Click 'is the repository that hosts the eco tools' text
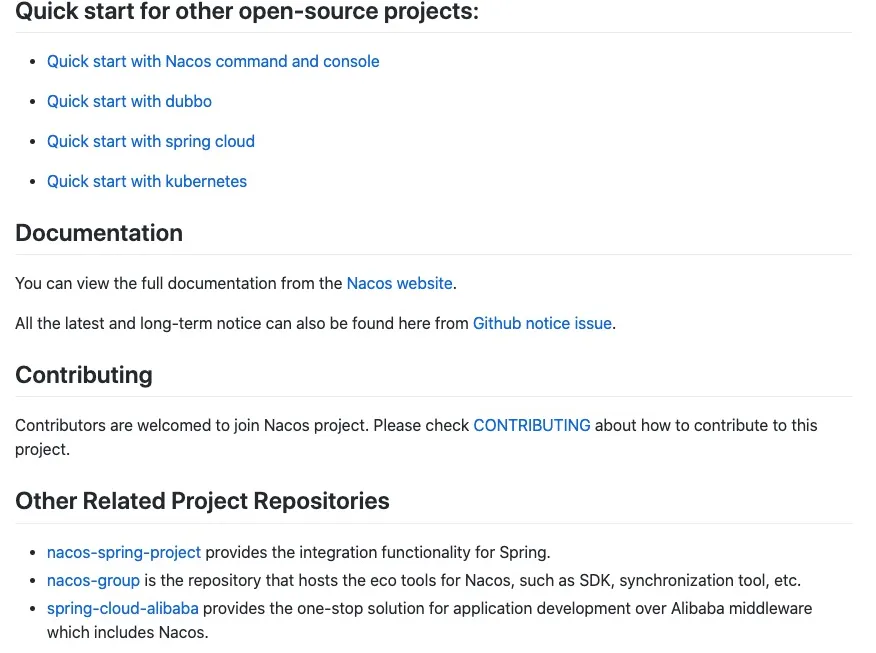876x653 pixels. (x=472, y=581)
